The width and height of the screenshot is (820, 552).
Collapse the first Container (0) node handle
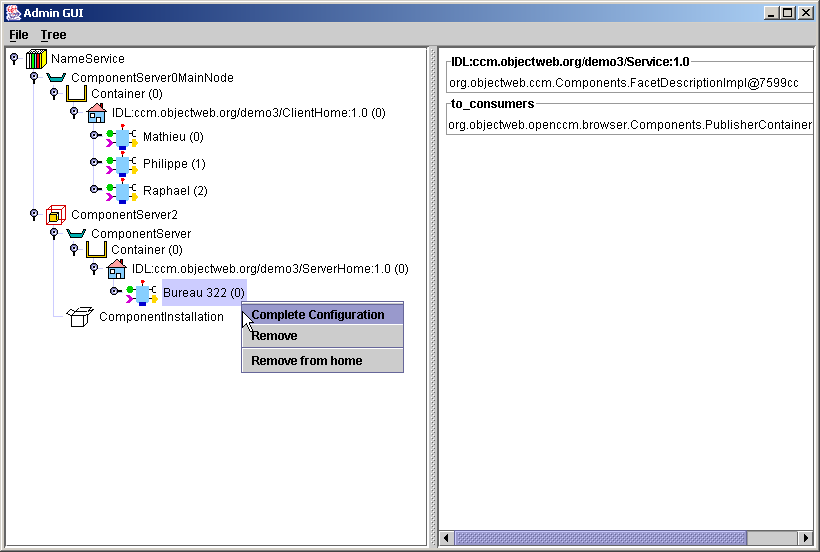(54, 94)
